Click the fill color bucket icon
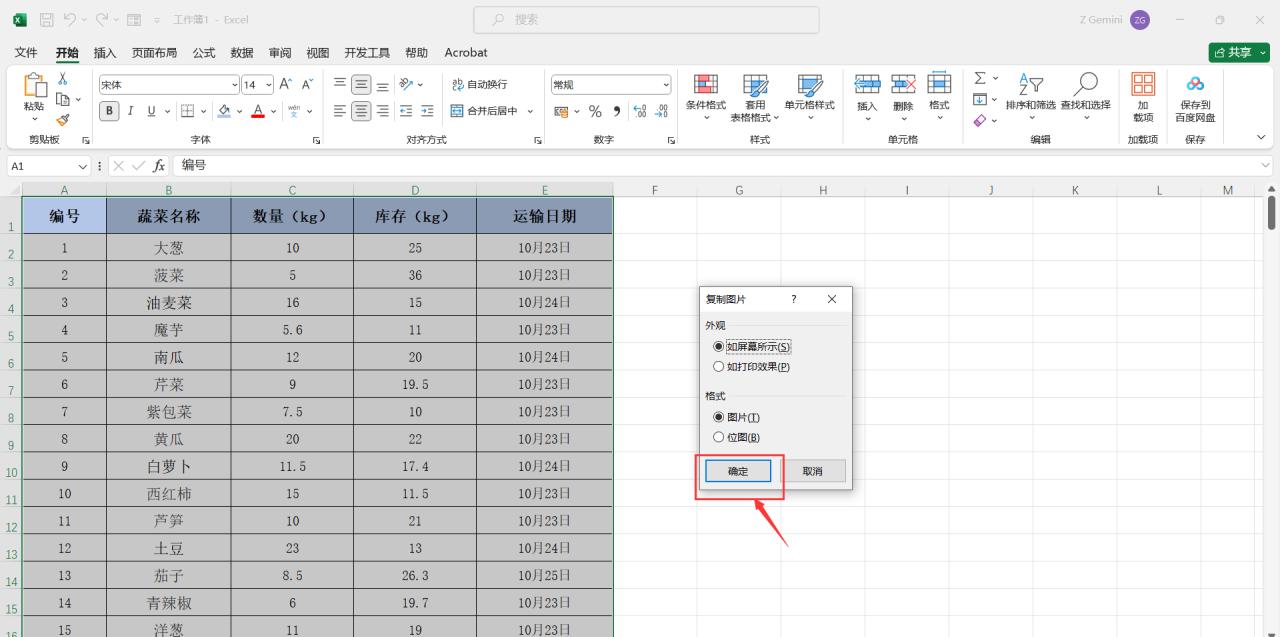 (x=224, y=111)
